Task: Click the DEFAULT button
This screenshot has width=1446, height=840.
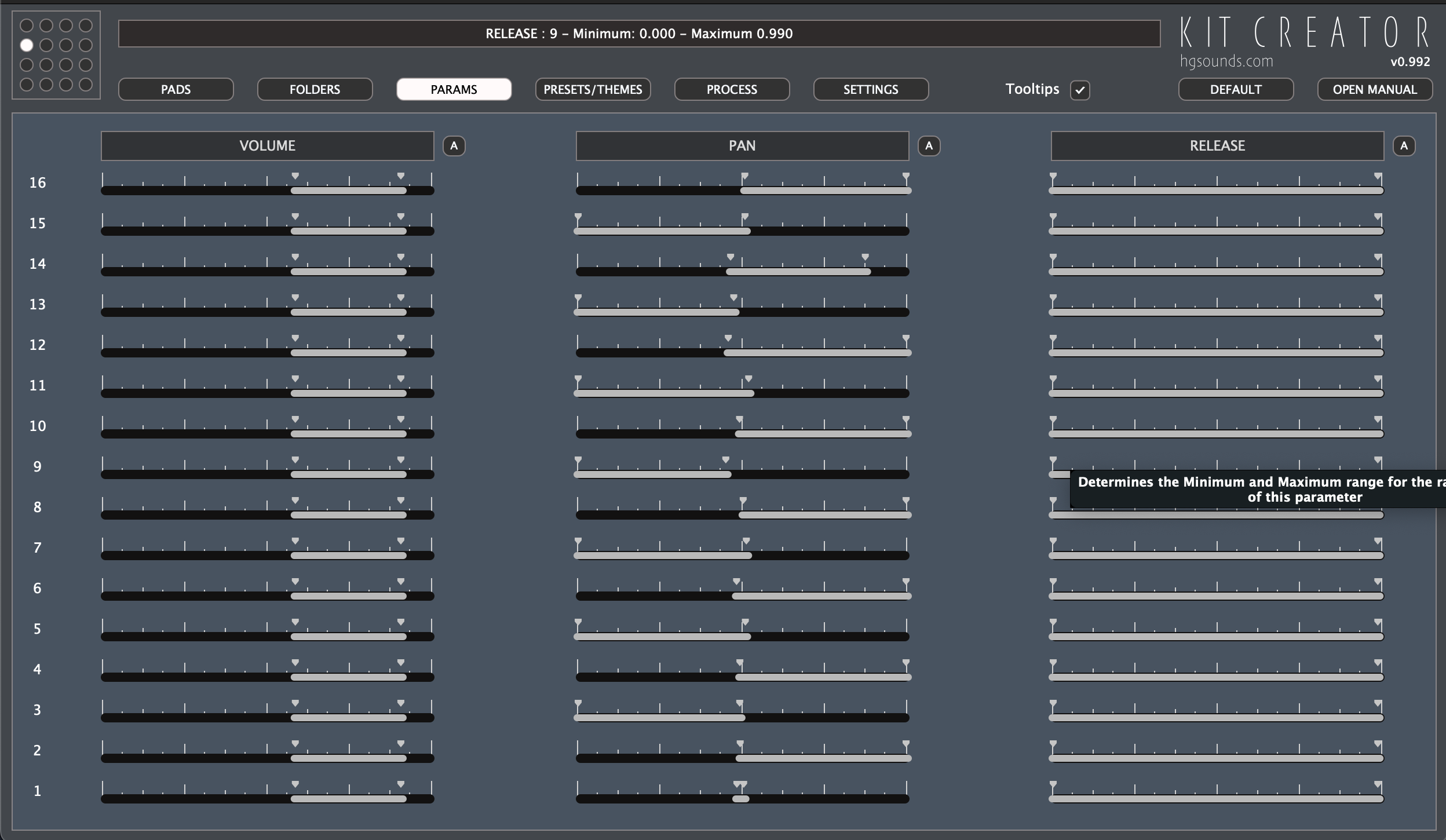Action: tap(1236, 89)
